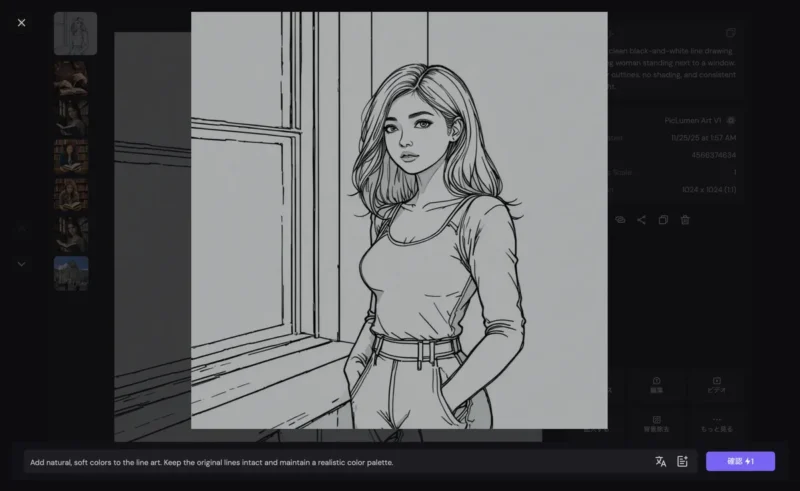Click the link icon left of share

point(620,220)
